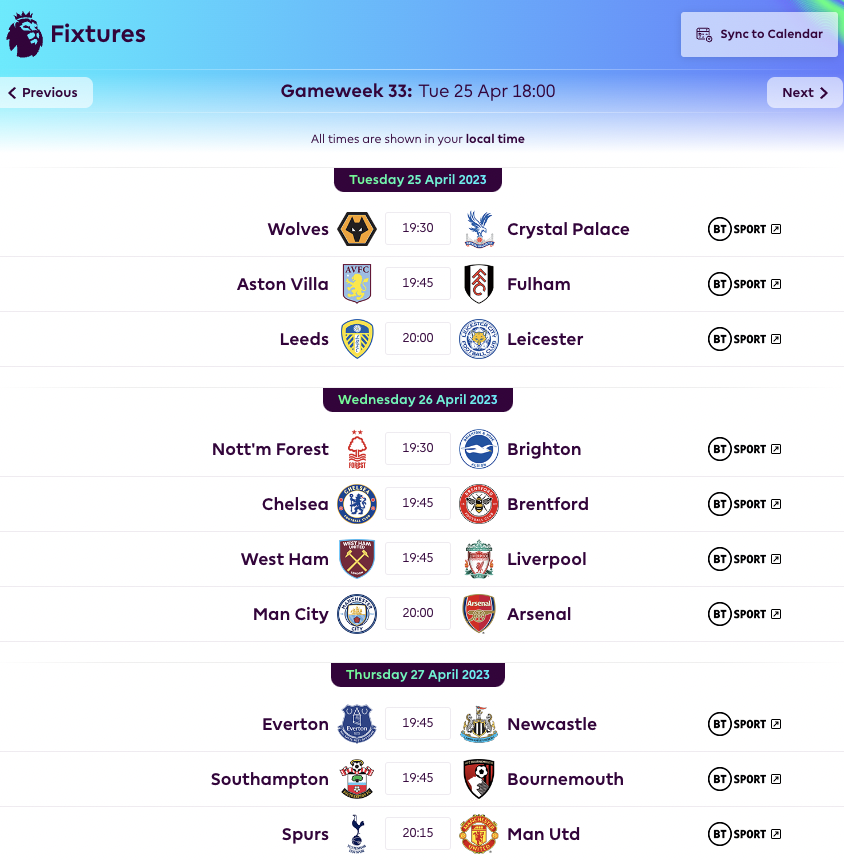Select the Liverpool club badge
The width and height of the screenshot is (844, 860).
[479, 558]
